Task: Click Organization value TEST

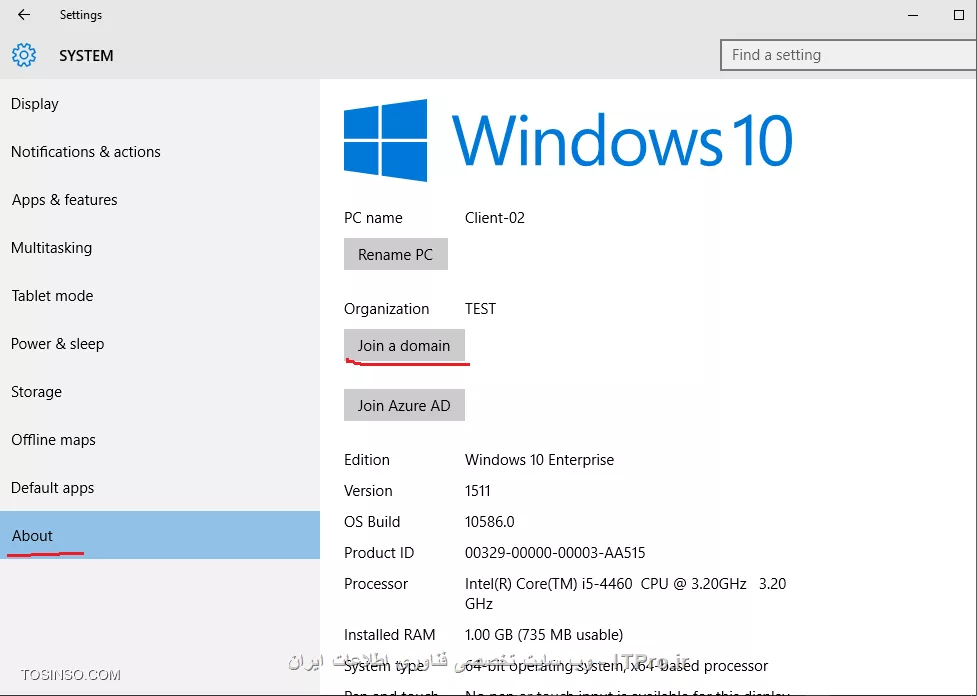Action: tap(480, 308)
